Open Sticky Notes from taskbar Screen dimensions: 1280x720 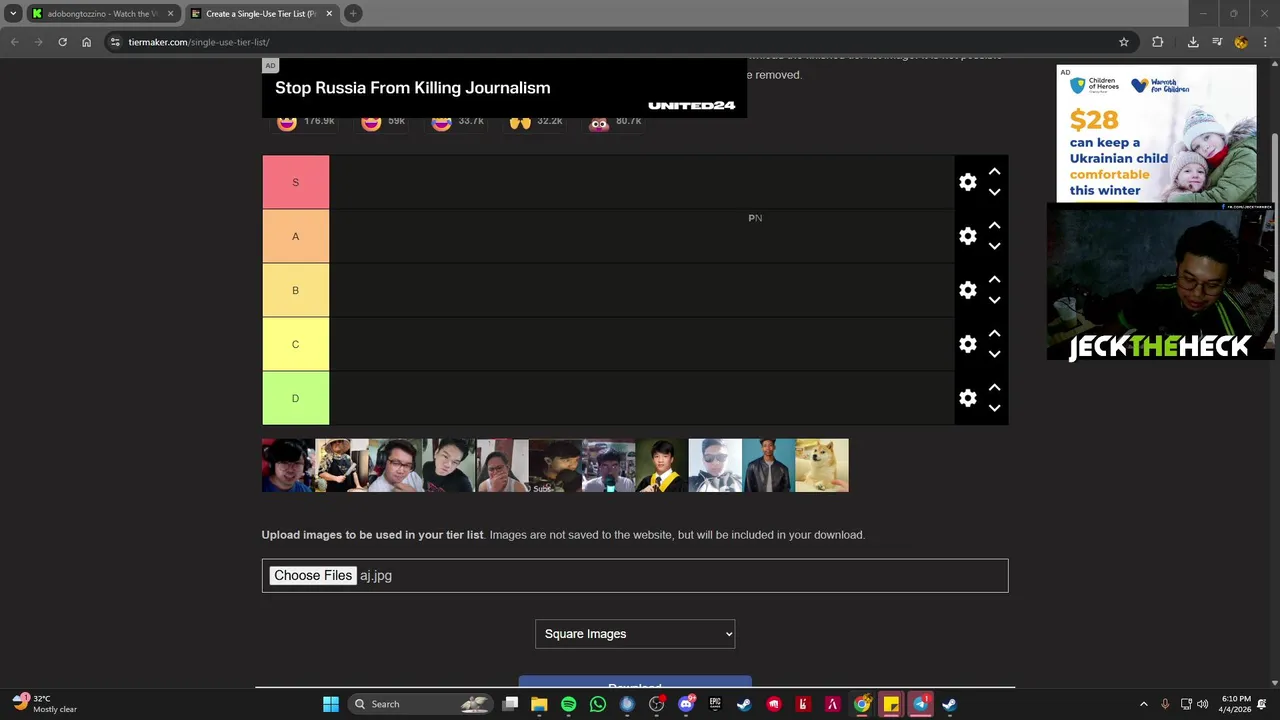click(891, 704)
